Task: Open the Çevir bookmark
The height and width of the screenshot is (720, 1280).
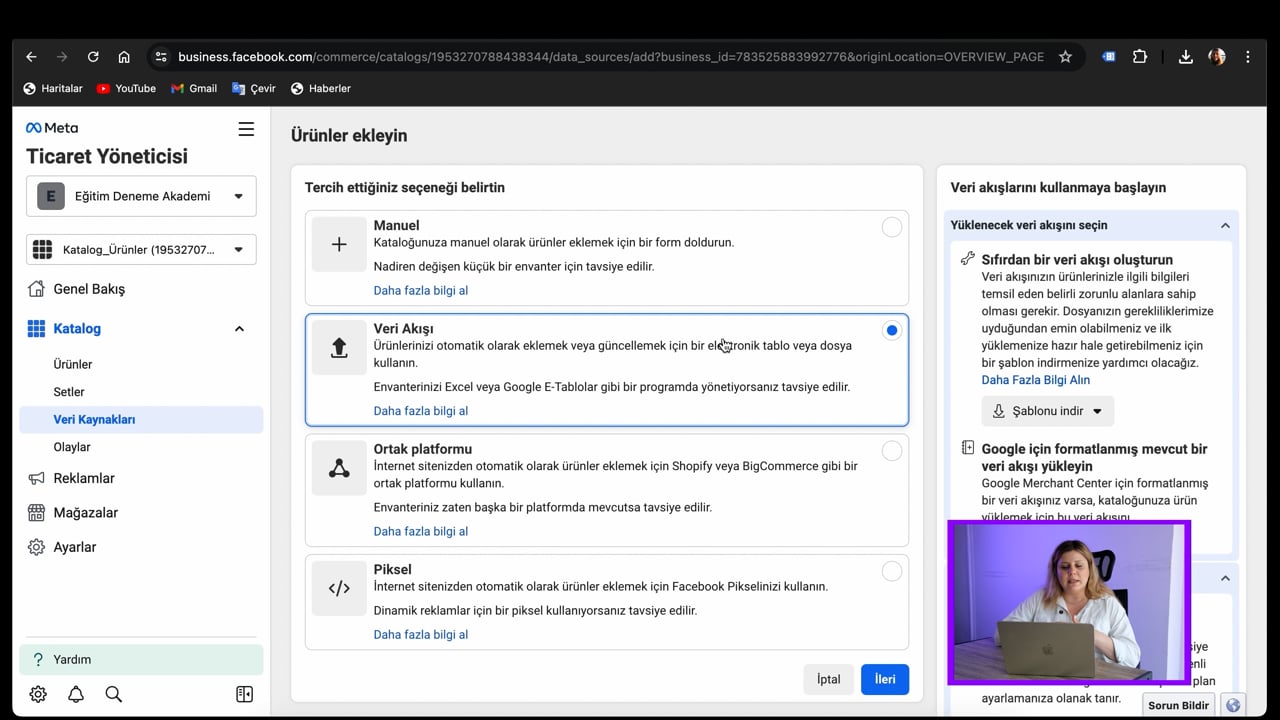Action: pyautogui.click(x=254, y=89)
